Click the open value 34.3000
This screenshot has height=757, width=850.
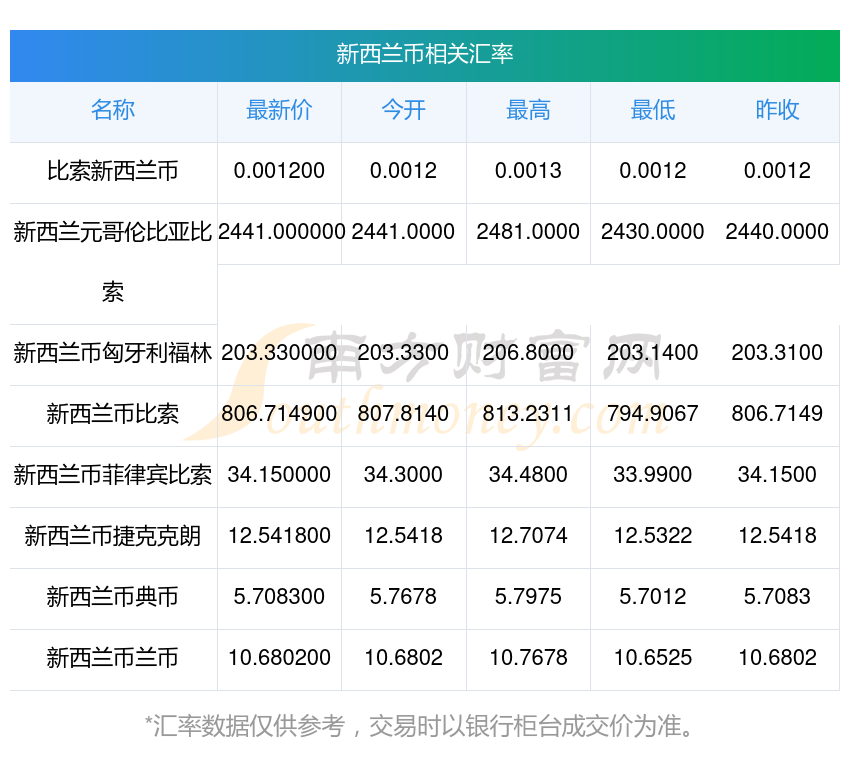tap(403, 475)
